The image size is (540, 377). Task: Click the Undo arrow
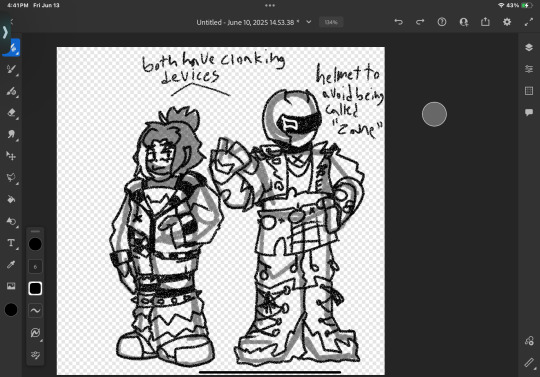click(x=398, y=22)
